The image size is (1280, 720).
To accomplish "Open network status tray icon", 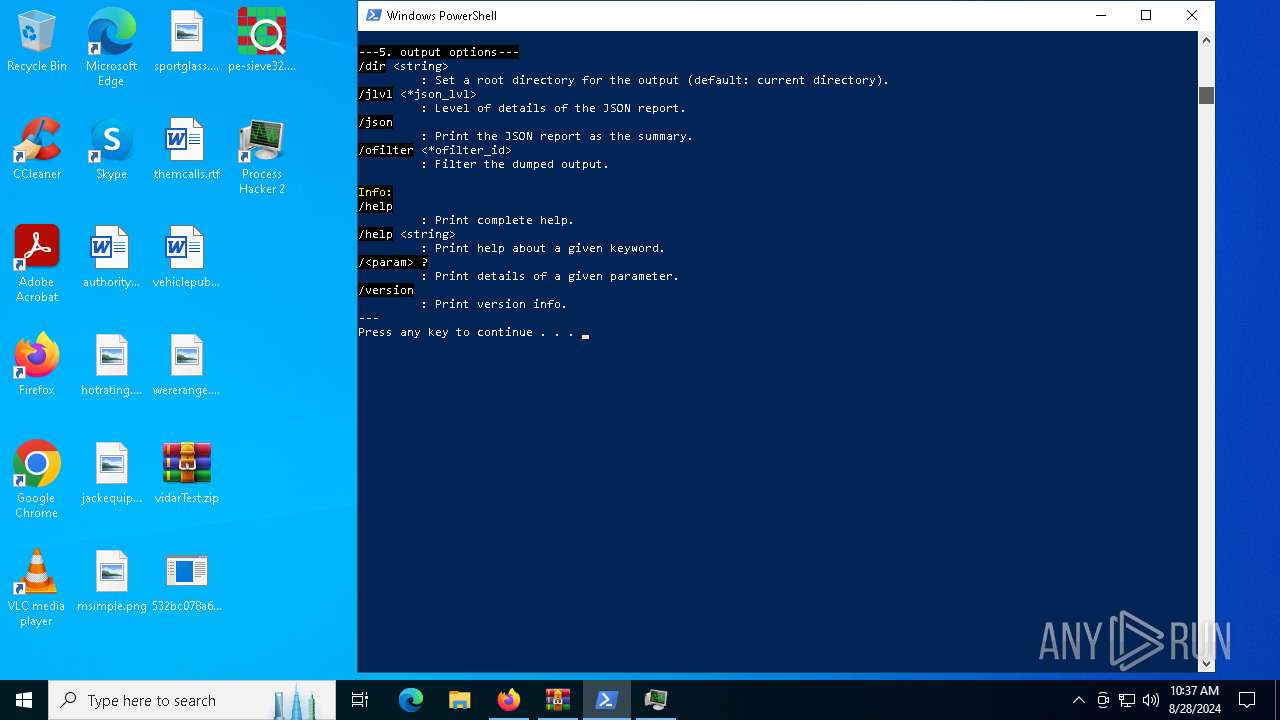I will click(1127, 700).
